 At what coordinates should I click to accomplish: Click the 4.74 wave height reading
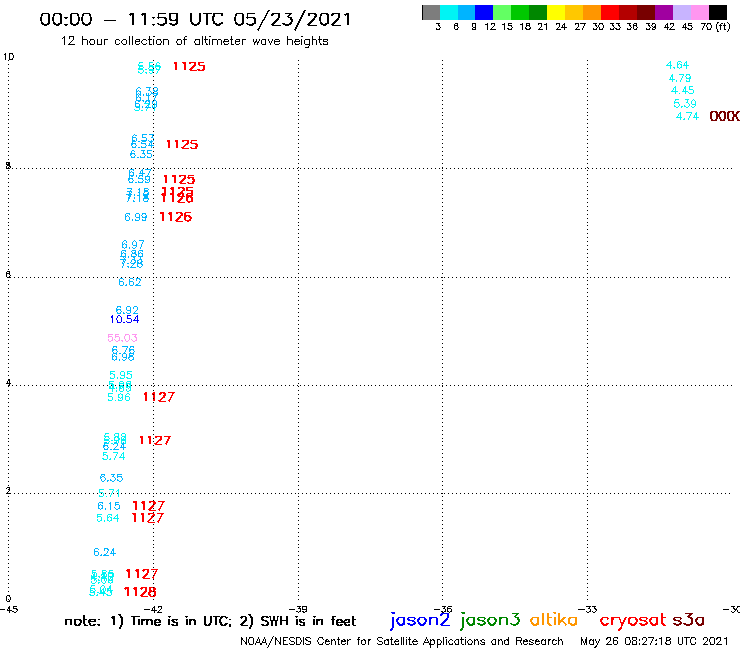[687, 117]
